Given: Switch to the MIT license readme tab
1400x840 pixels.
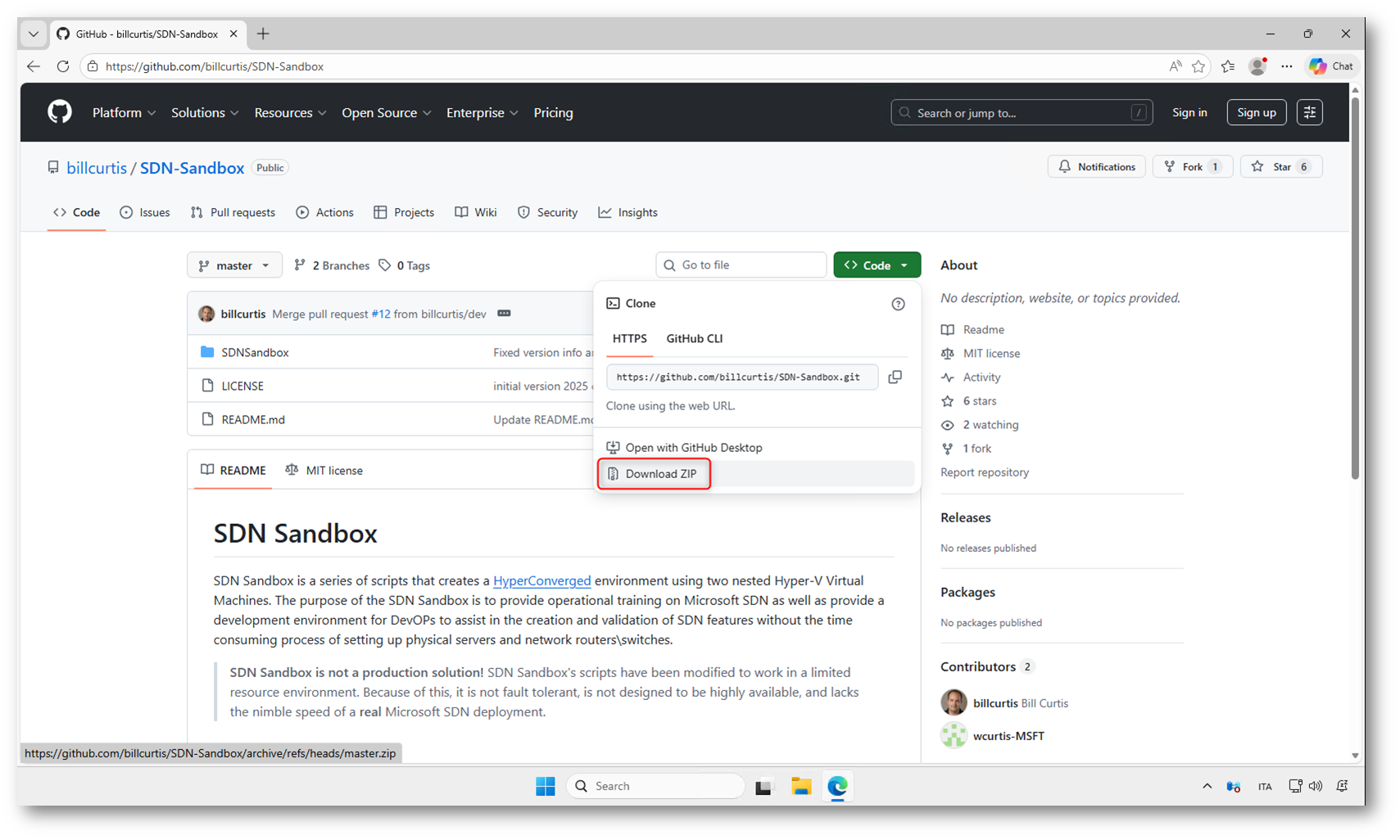Looking at the screenshot, I should point(324,471).
